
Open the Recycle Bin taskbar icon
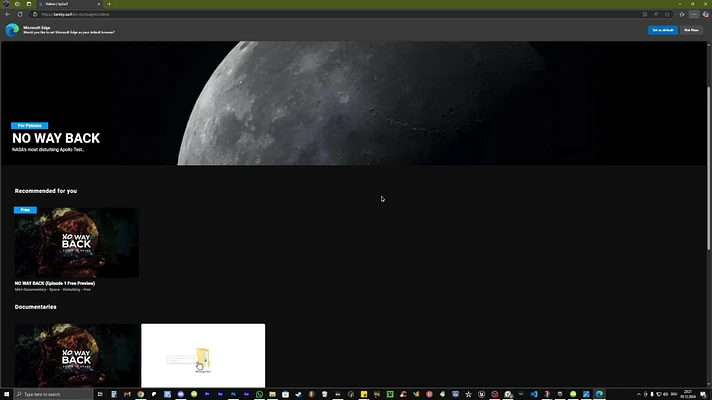pyautogui.click(x=325, y=394)
